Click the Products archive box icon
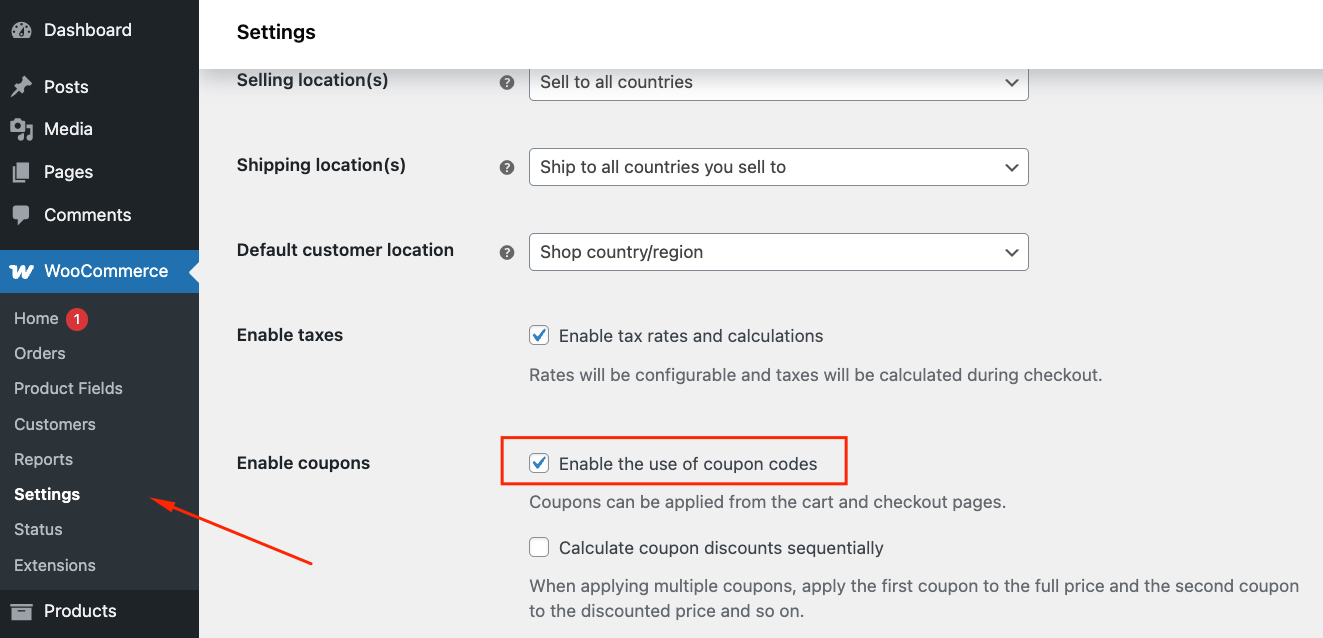The height and width of the screenshot is (638, 1323). click(x=21, y=611)
